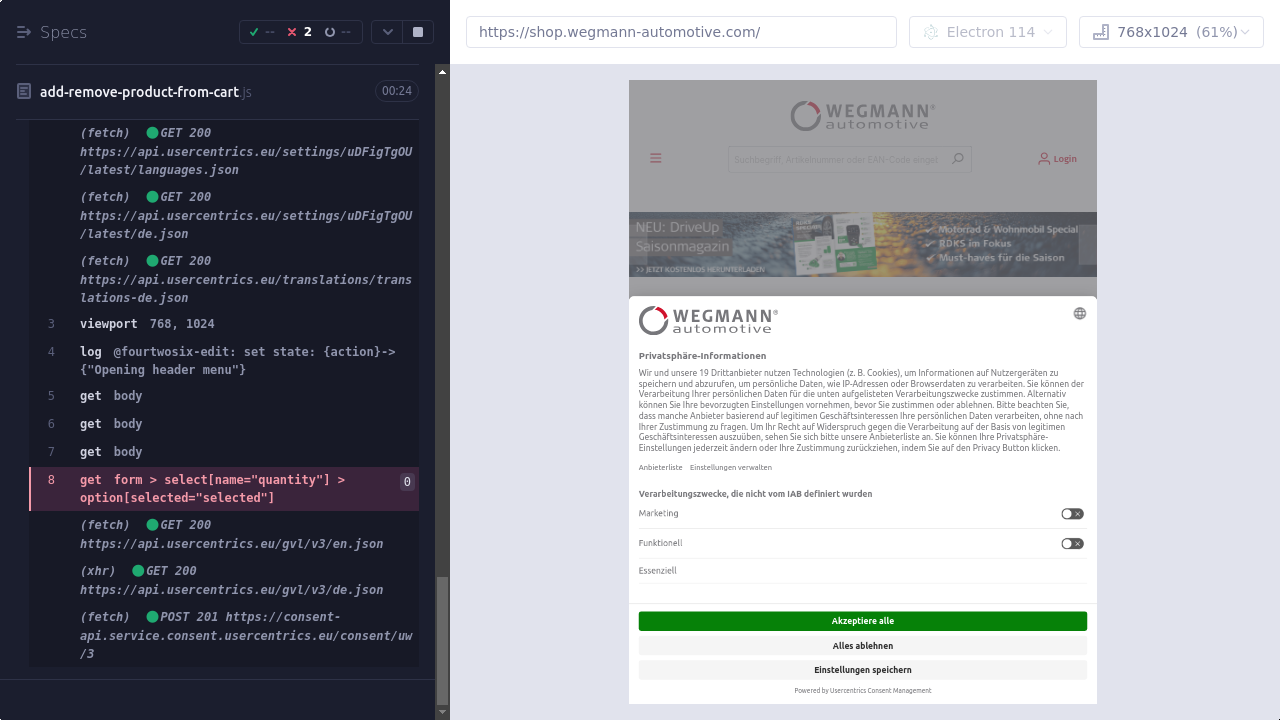Open Einstellungen verwalten link

pyautogui.click(x=730, y=467)
